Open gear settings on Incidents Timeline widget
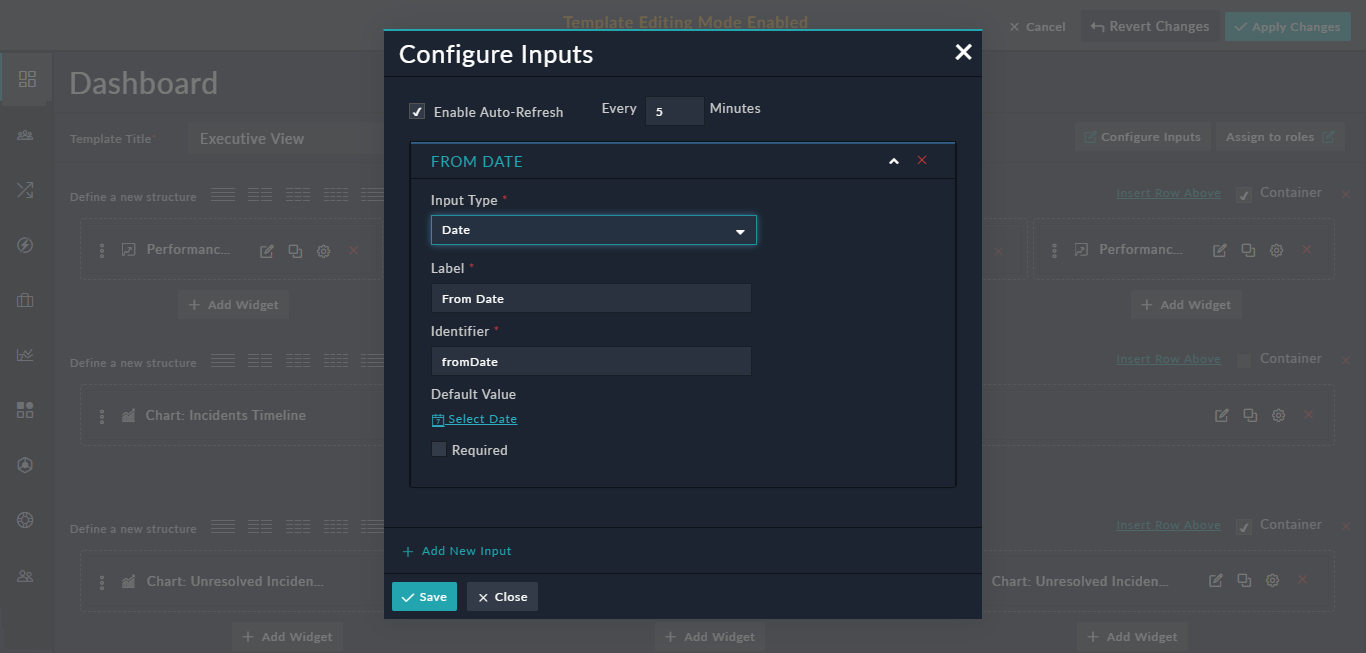The height and width of the screenshot is (653, 1366). (x=1278, y=414)
